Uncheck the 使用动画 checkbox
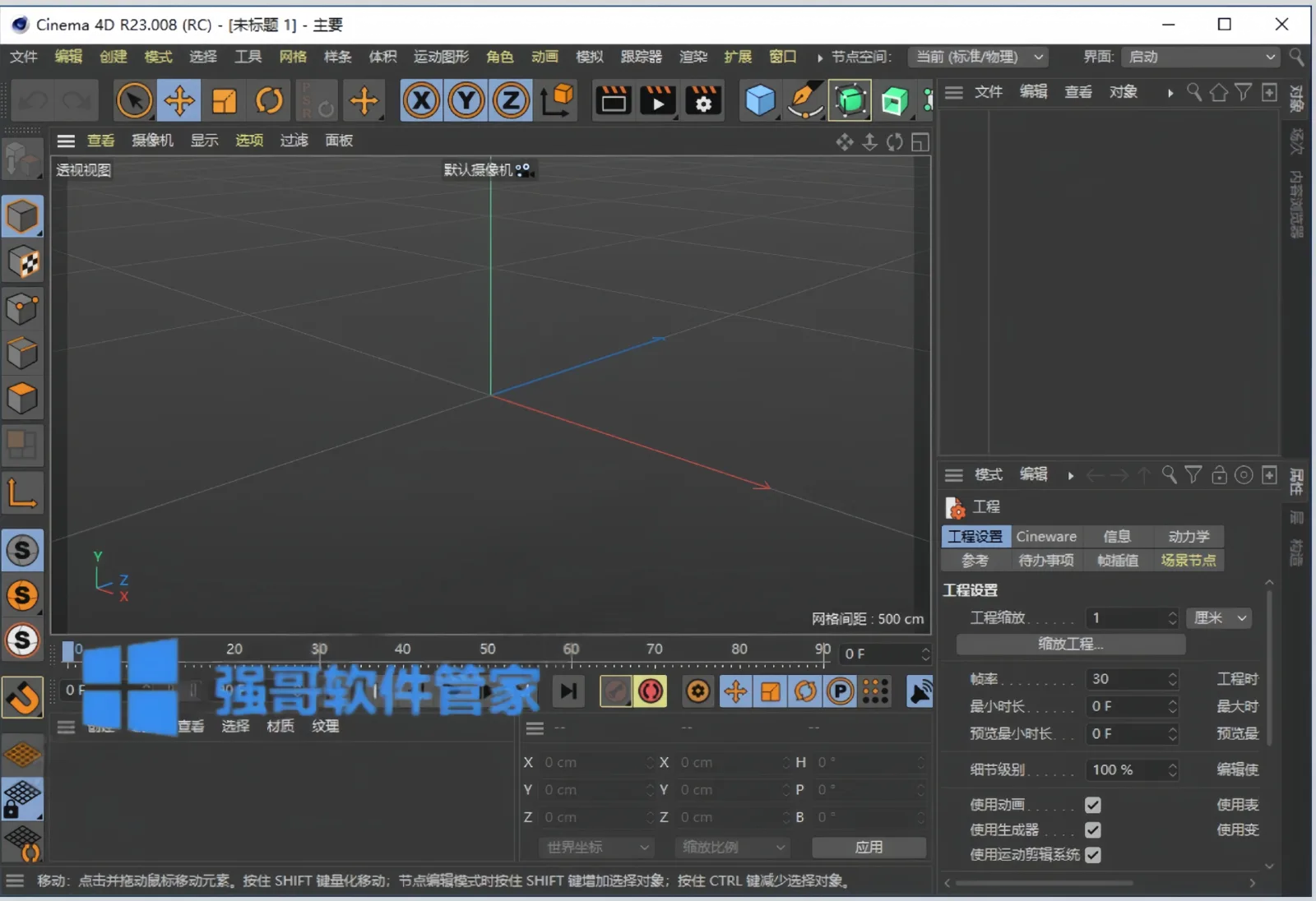The image size is (1316, 901). [x=1093, y=805]
